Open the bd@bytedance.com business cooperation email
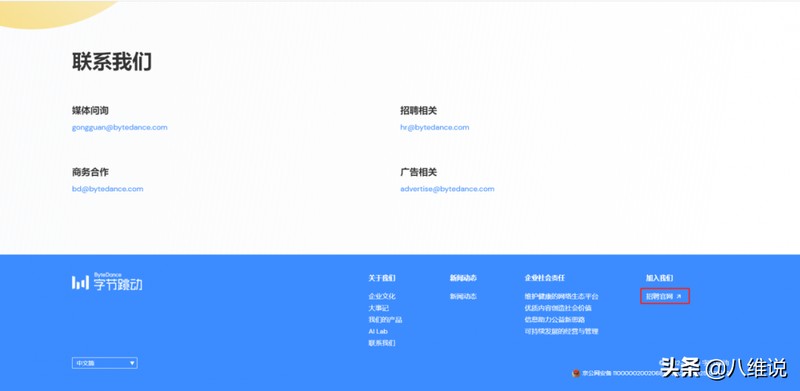 tap(108, 189)
